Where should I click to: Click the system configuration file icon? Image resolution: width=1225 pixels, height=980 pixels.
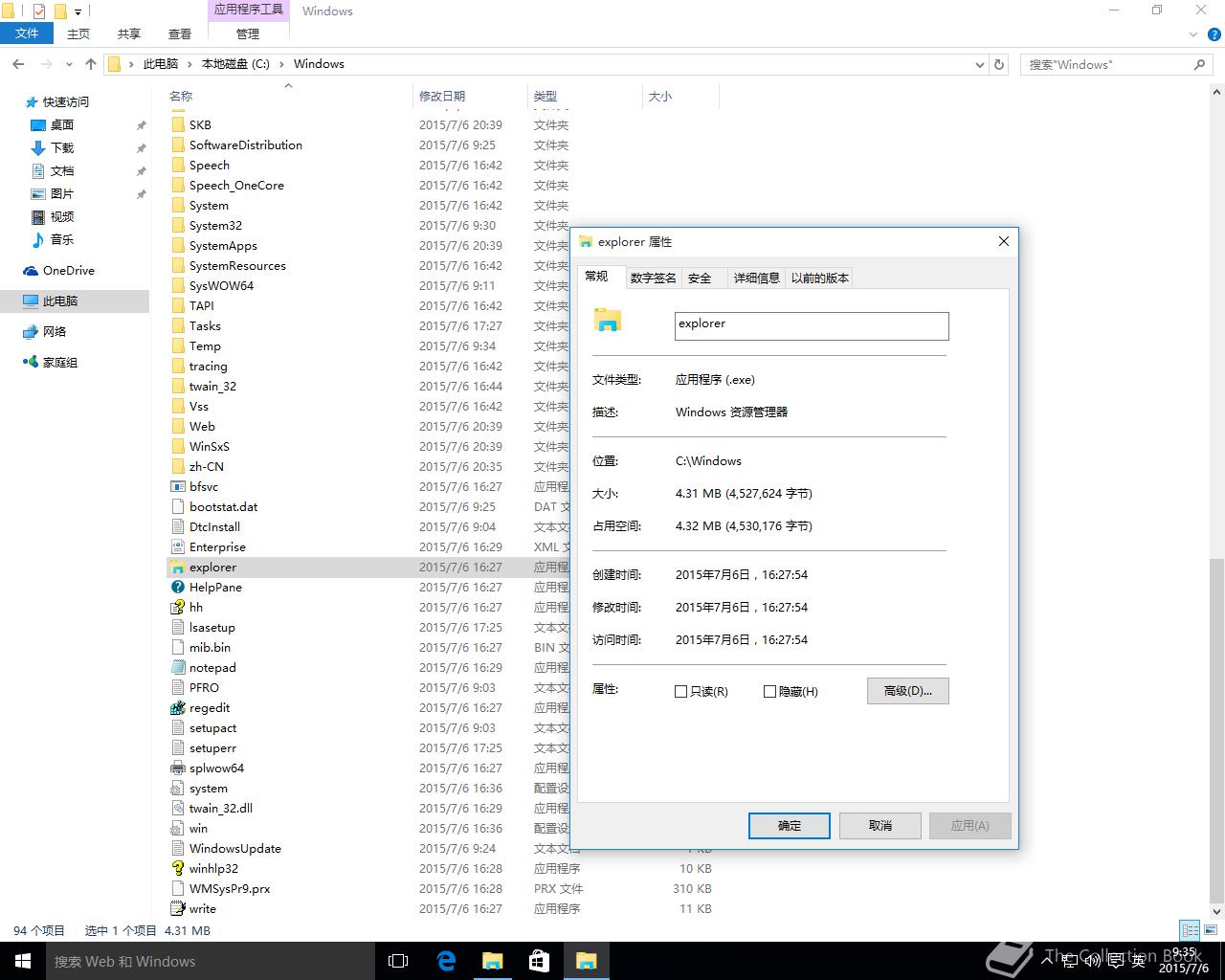pyautogui.click(x=177, y=789)
